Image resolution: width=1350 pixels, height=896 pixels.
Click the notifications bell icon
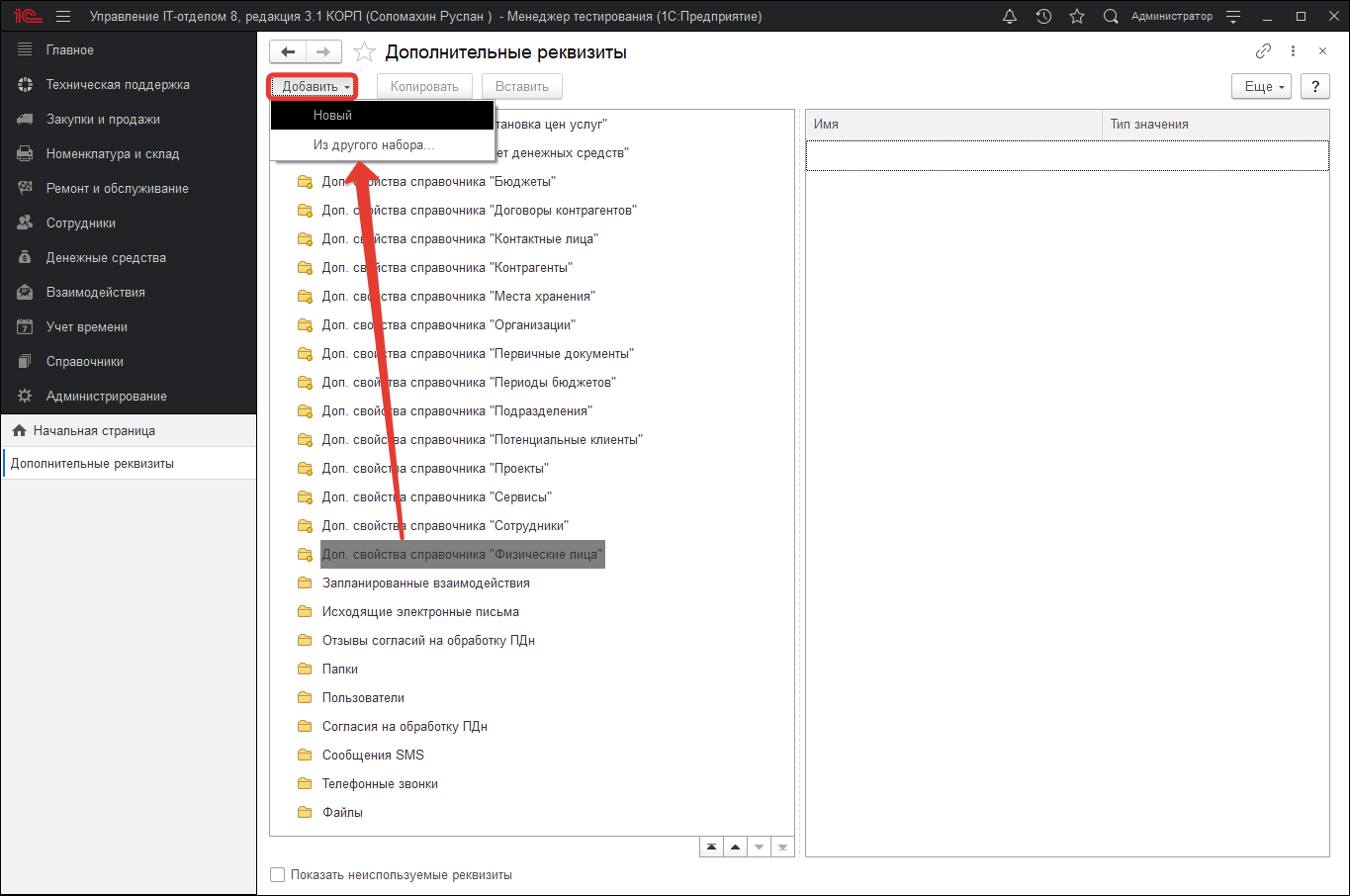(1010, 17)
